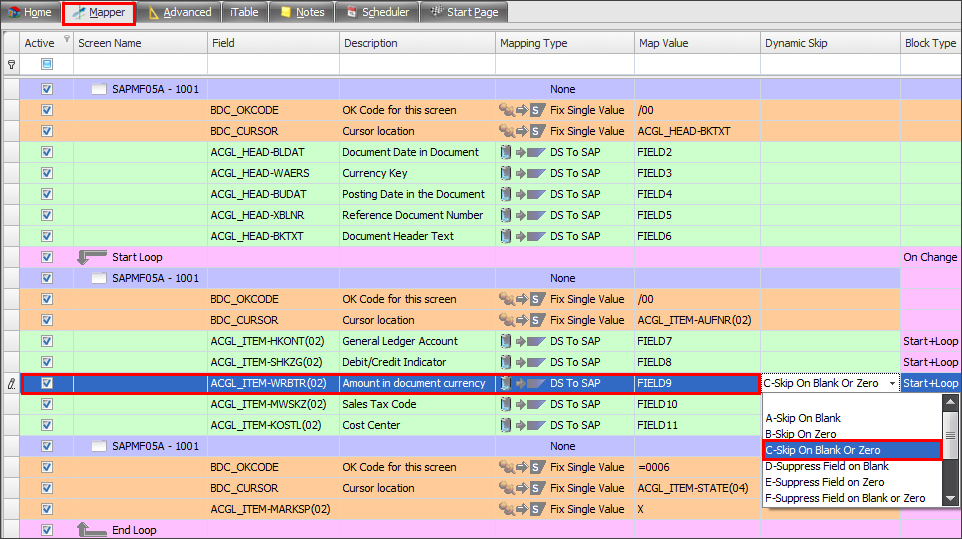This screenshot has height=539, width=962.
Task: Click mapping type icon for first BDC_OKCODE /00 row
Action: point(522,110)
